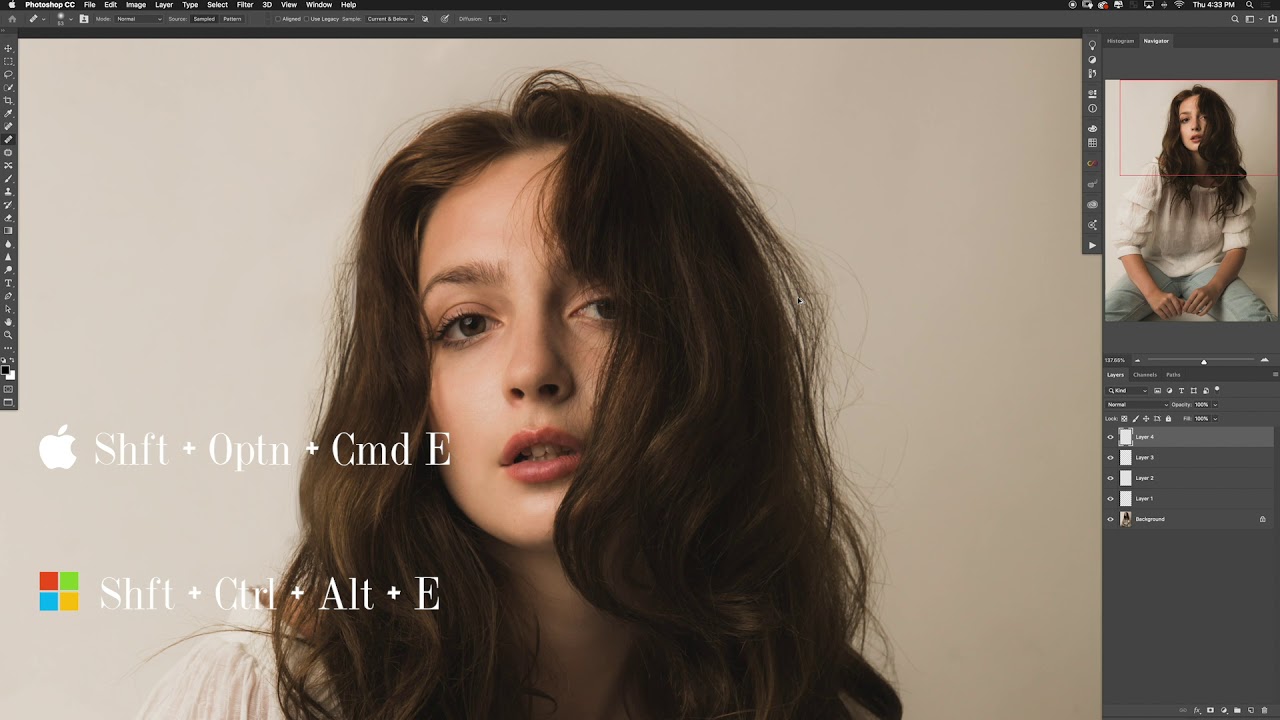The image size is (1280, 720).
Task: Open the layer Kind filter dropdown
Action: 1127,390
